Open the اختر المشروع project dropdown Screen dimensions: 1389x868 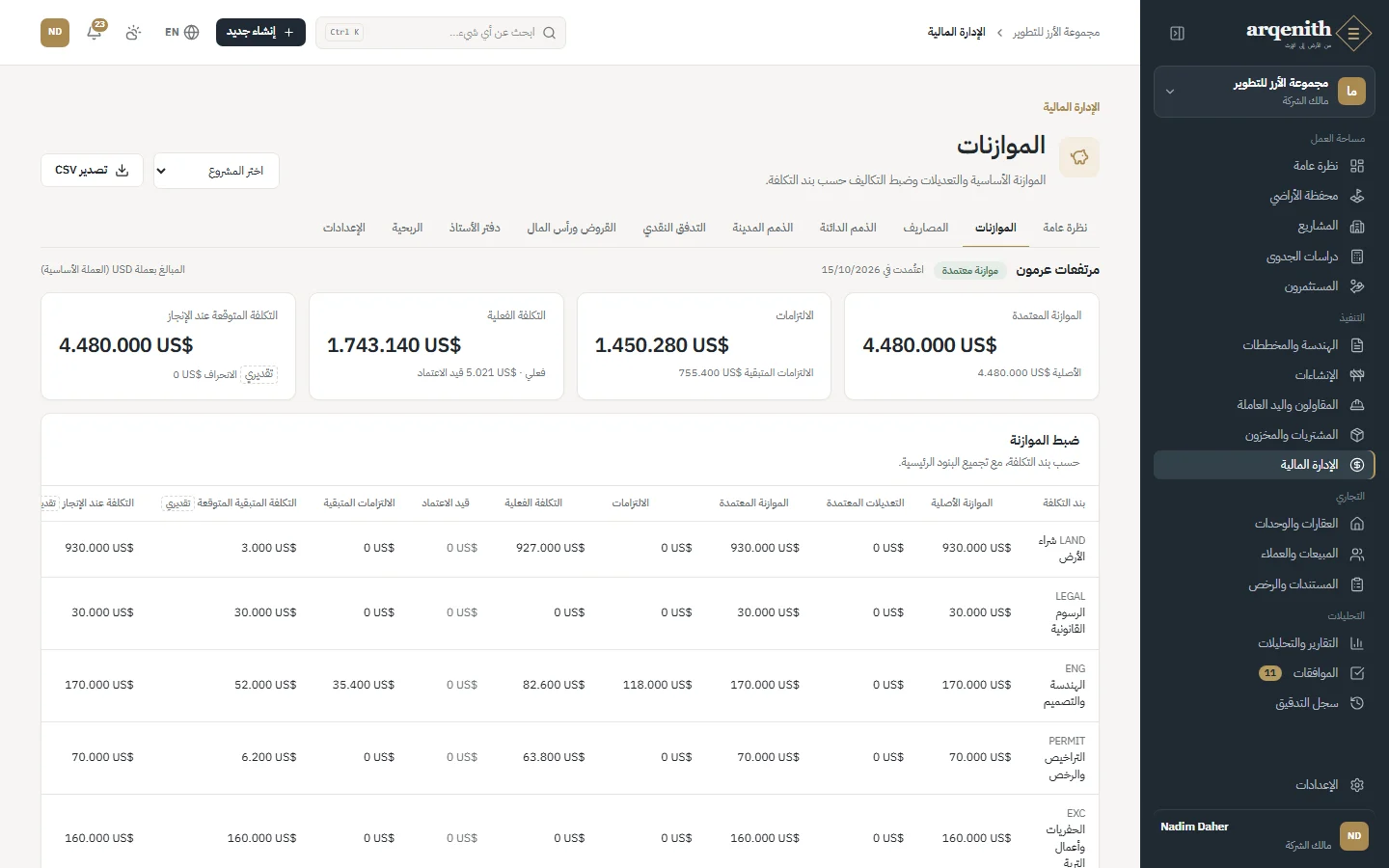pyautogui.click(x=216, y=171)
